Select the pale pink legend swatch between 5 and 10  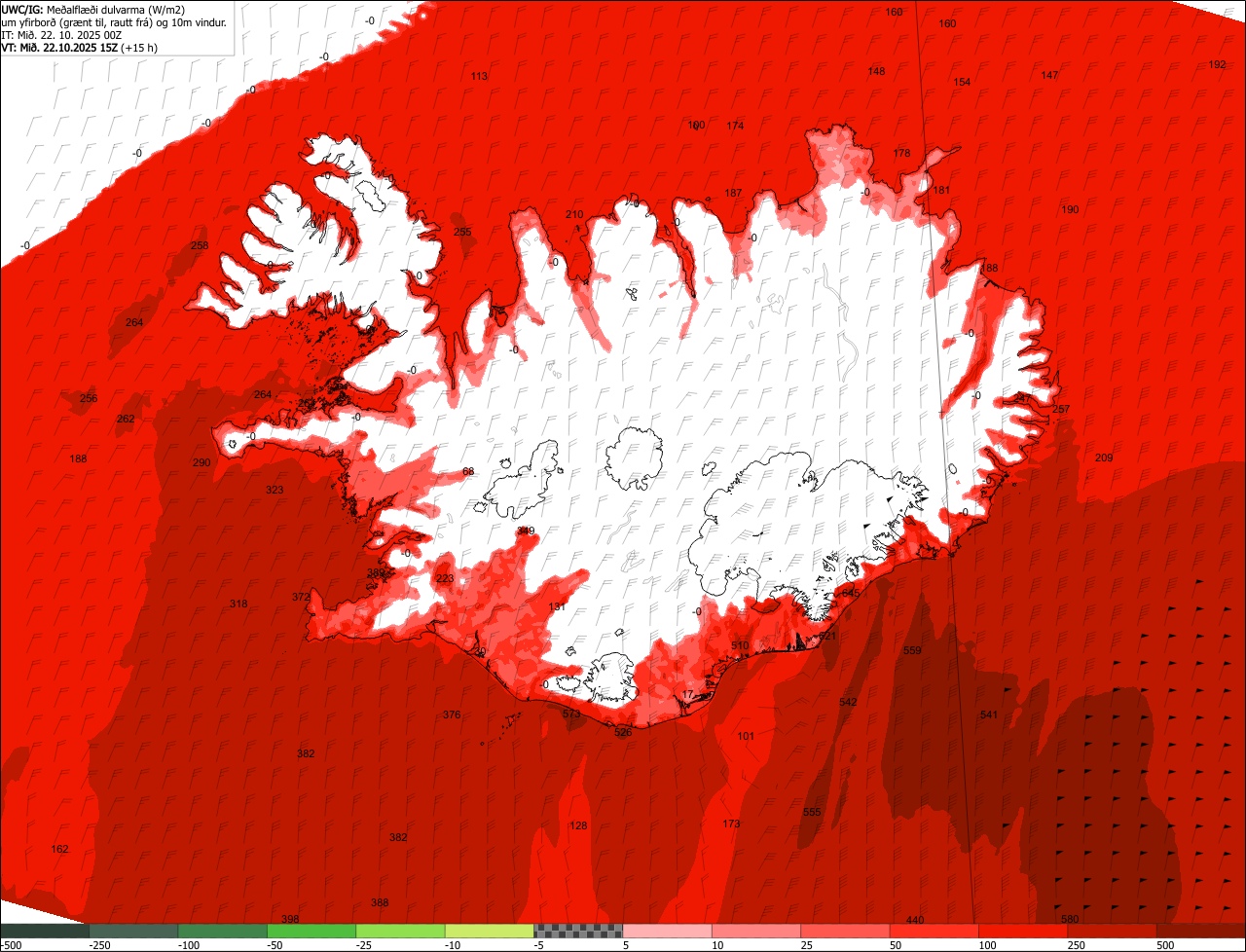click(668, 931)
